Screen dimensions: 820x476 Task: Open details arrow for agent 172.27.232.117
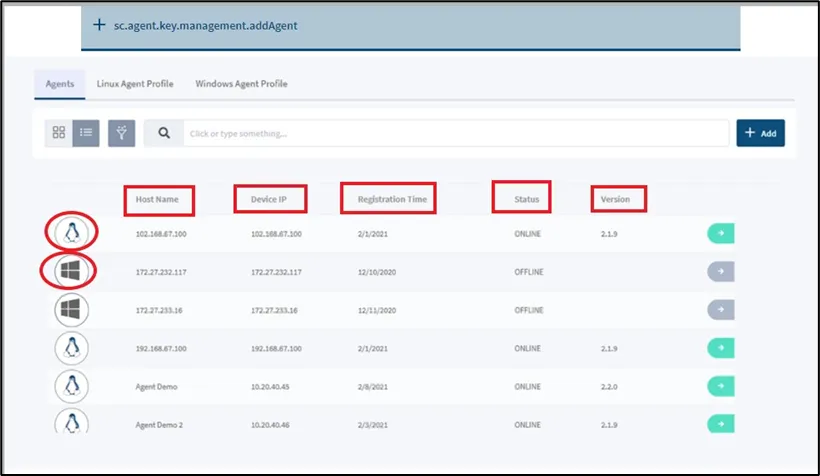(721, 271)
